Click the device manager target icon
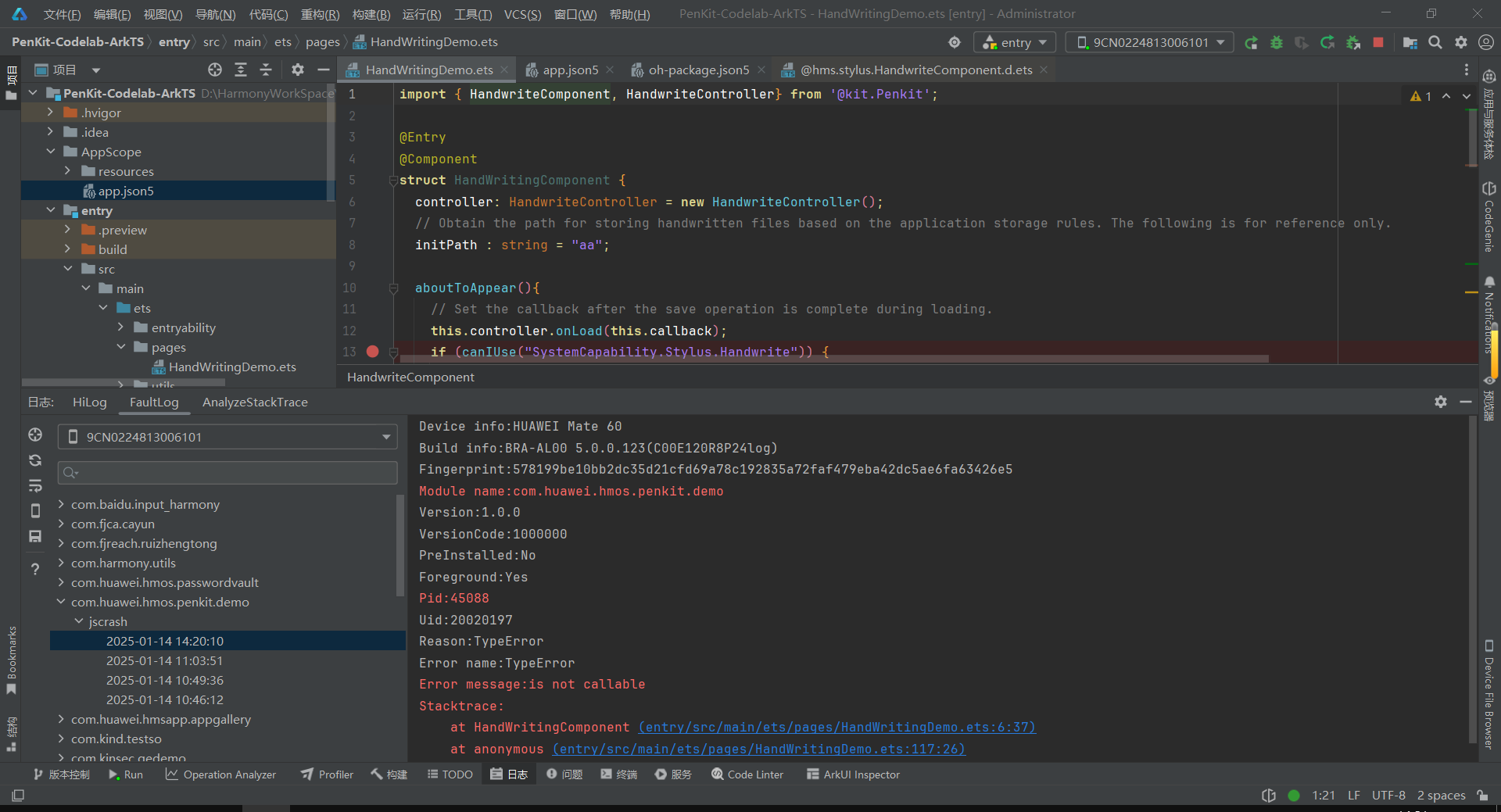The image size is (1501, 812). point(955,42)
